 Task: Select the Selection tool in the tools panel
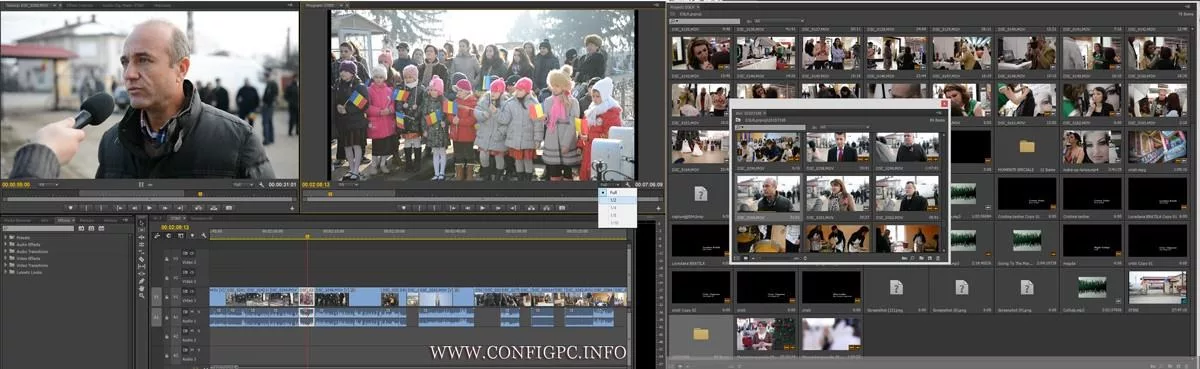141,223
